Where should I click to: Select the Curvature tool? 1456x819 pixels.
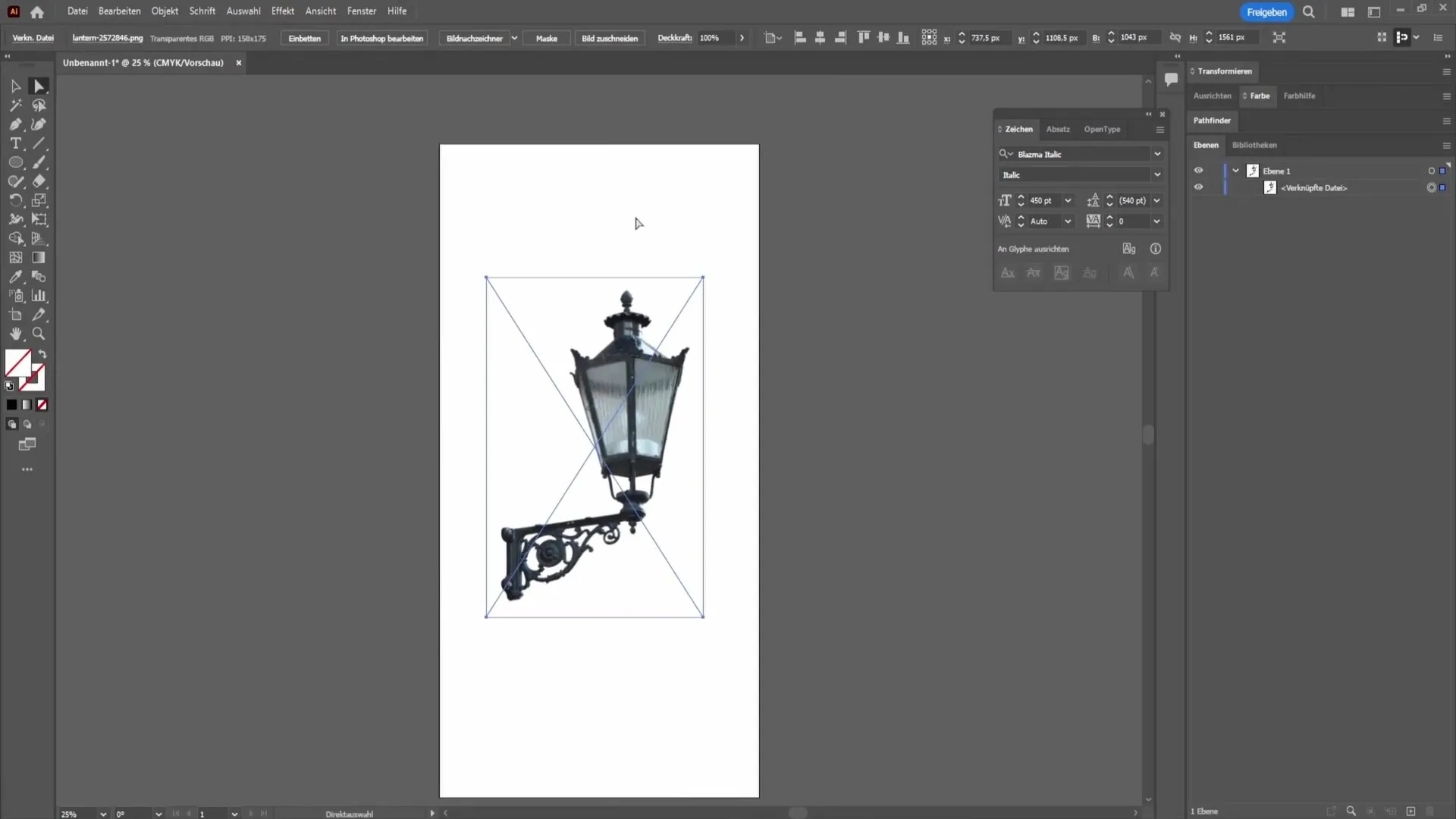pyautogui.click(x=39, y=124)
